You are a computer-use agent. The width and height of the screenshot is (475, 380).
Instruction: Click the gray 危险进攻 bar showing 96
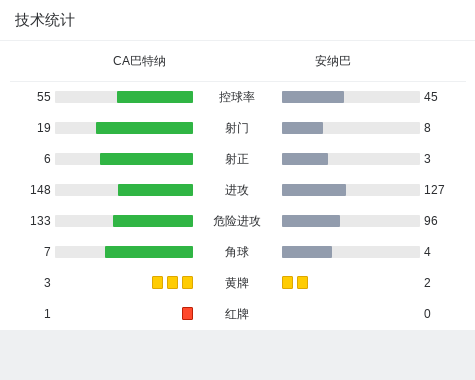coord(311,221)
